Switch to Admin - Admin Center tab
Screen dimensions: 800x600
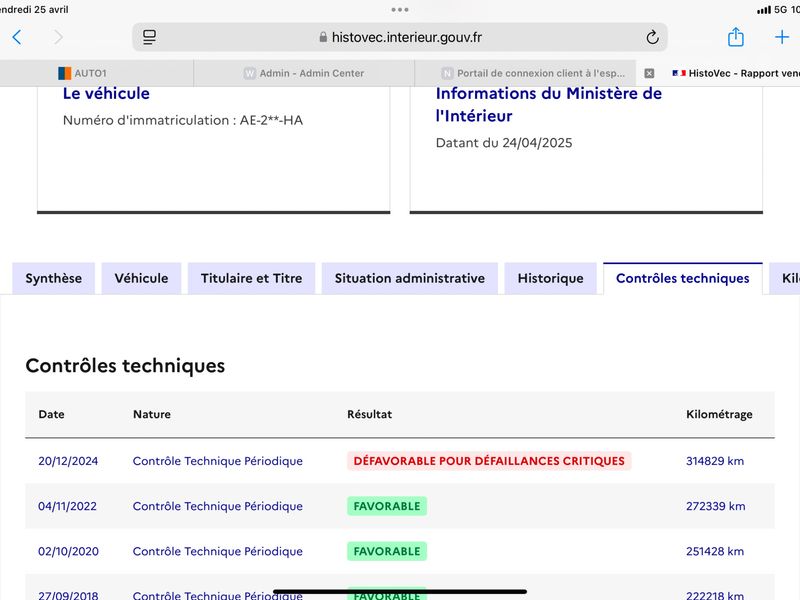304,73
